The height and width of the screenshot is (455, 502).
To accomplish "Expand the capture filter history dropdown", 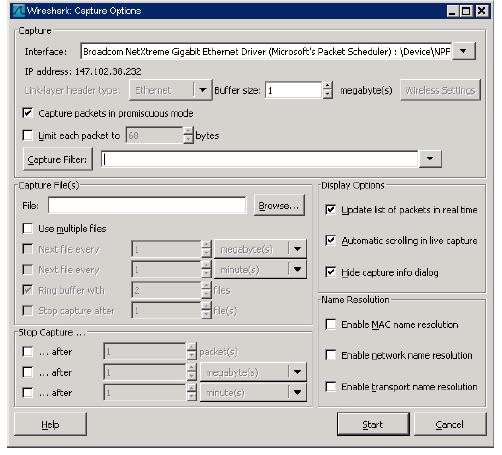I will tap(430, 159).
